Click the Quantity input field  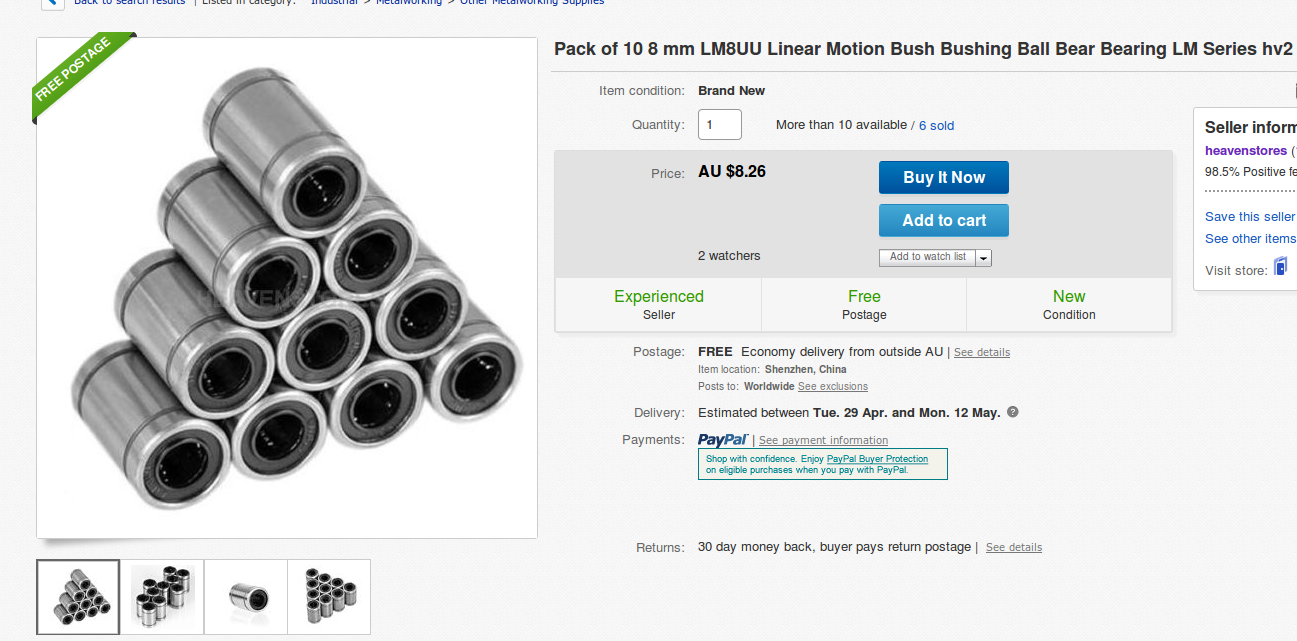tap(719, 125)
